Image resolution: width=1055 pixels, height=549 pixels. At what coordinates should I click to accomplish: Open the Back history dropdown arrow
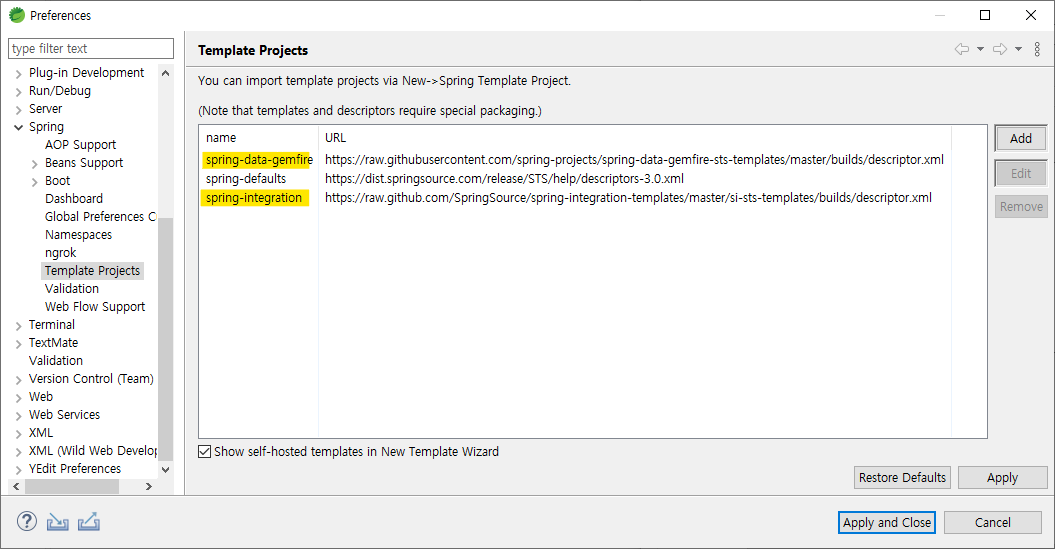click(980, 49)
